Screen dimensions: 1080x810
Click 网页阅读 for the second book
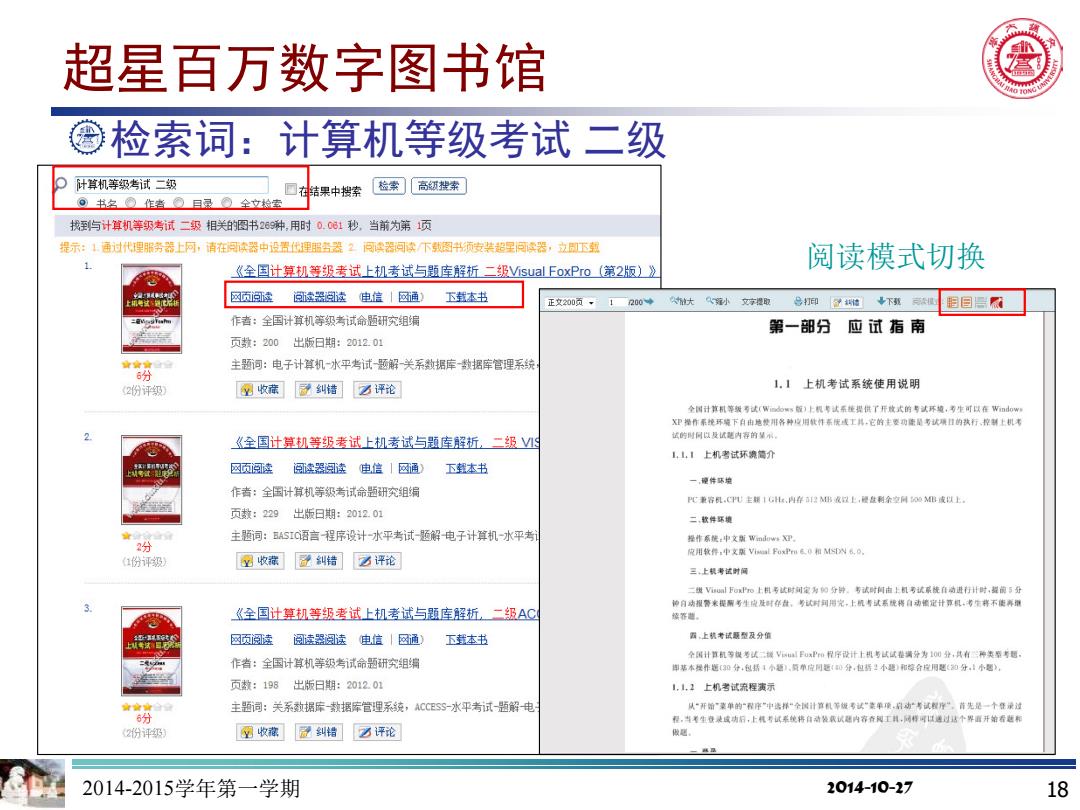pos(251,468)
